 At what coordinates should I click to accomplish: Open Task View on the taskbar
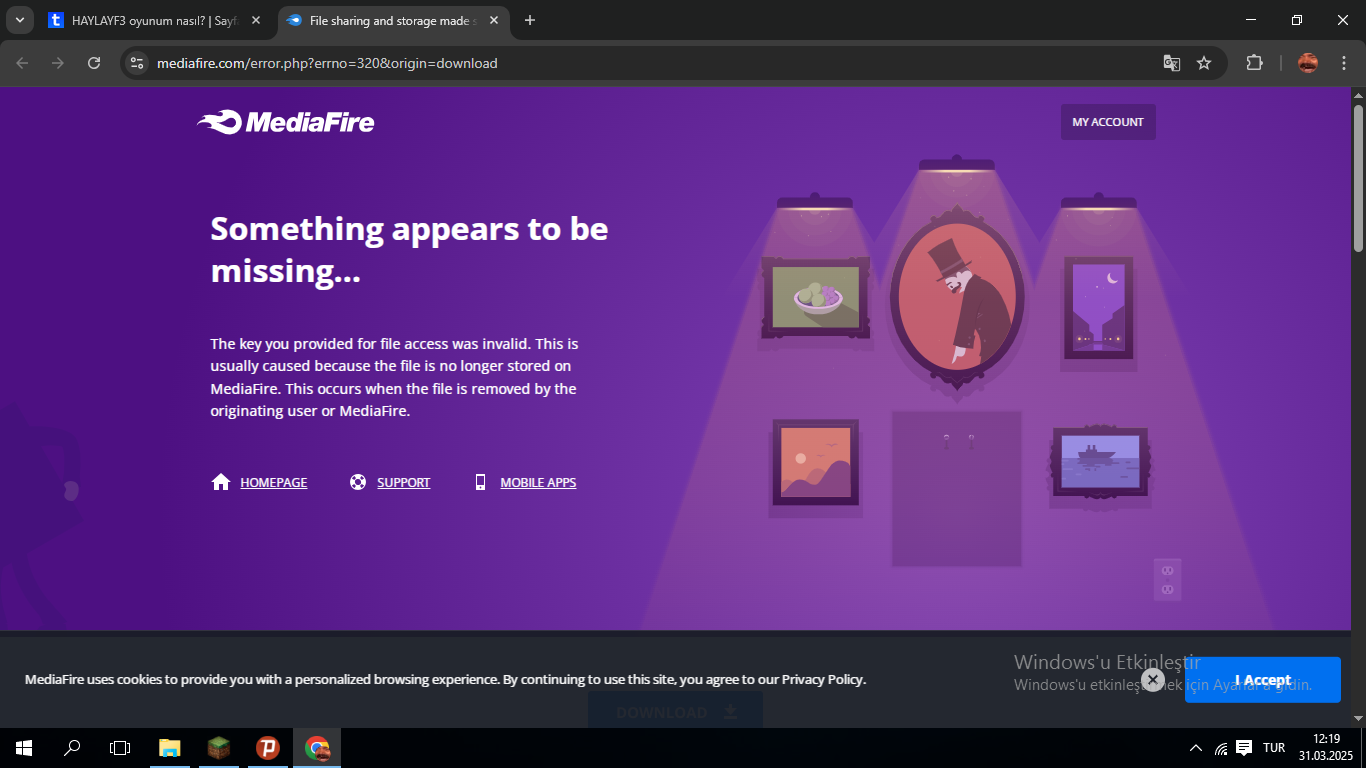[120, 748]
